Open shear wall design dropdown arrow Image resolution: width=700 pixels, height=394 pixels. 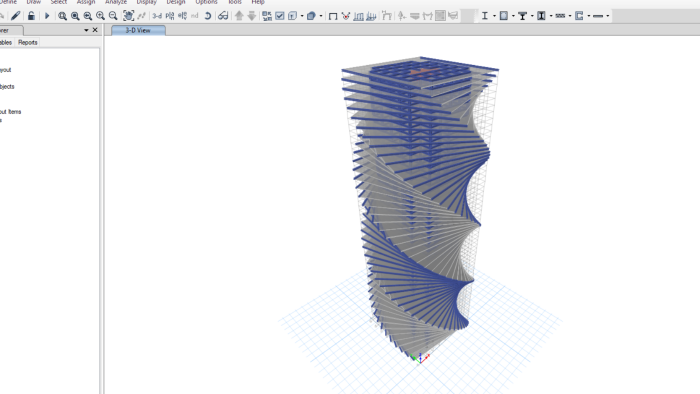[589, 16]
